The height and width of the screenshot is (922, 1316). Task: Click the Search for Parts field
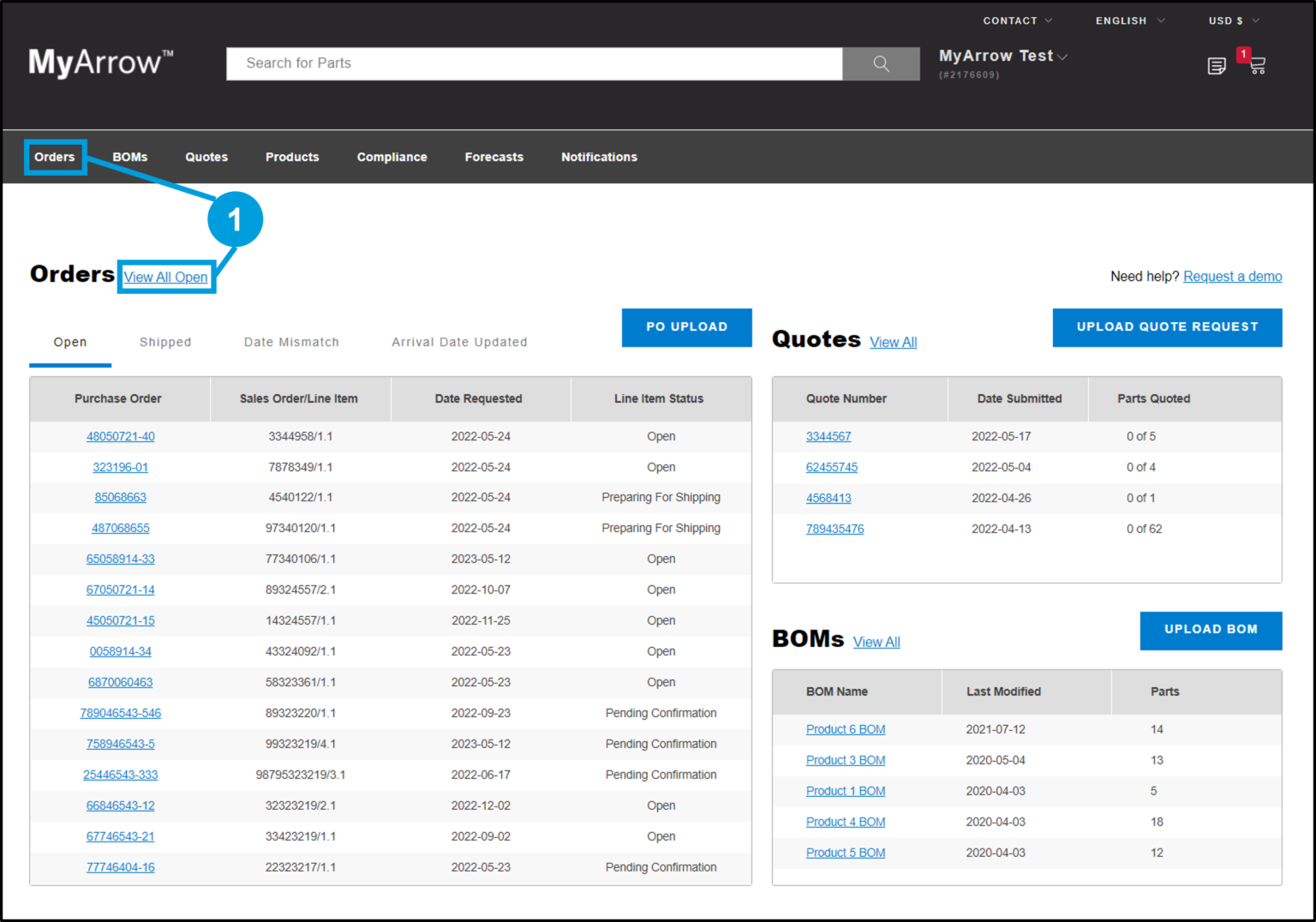click(x=534, y=63)
